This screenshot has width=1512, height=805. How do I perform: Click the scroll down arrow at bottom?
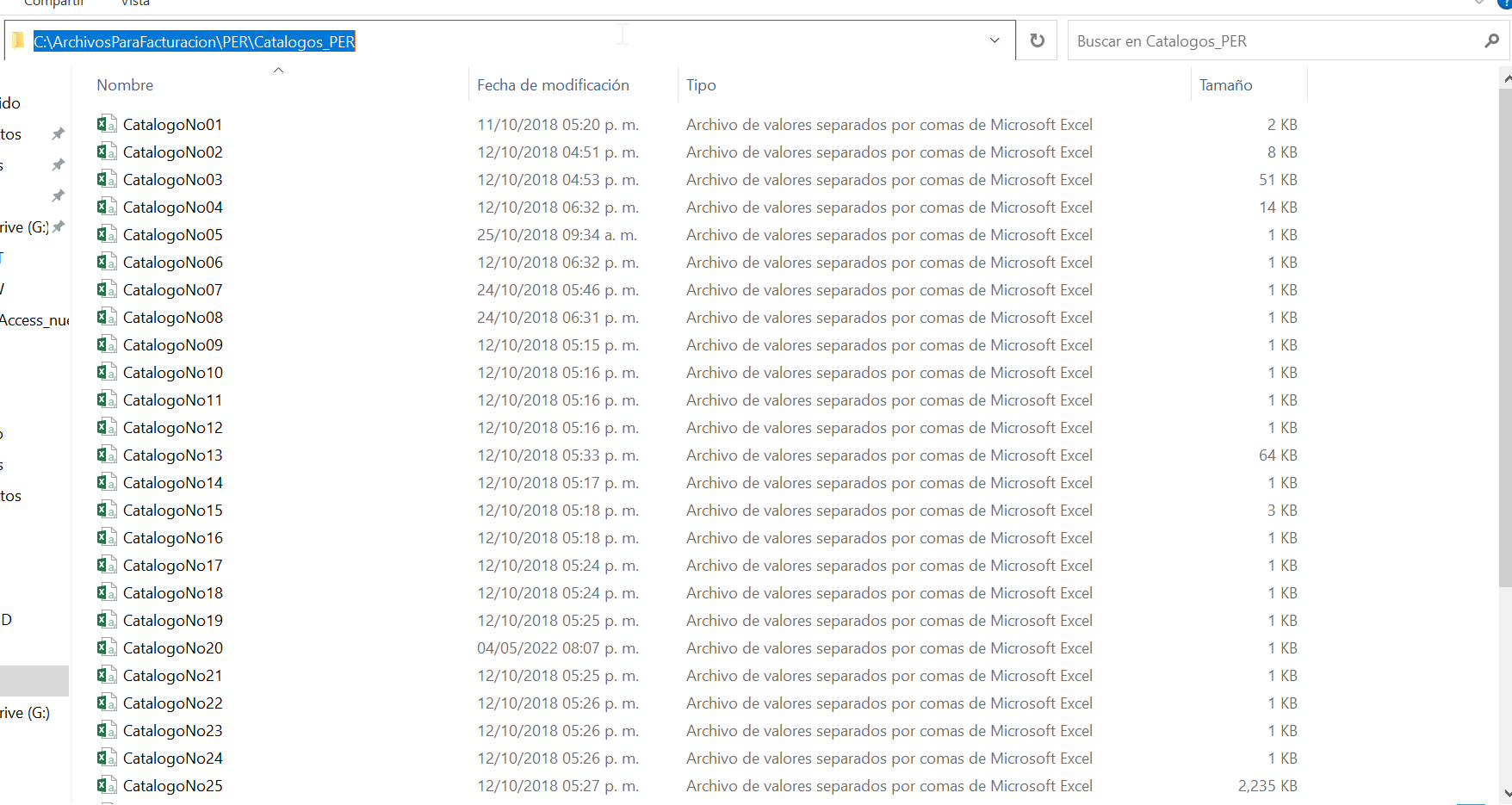[x=1506, y=793]
